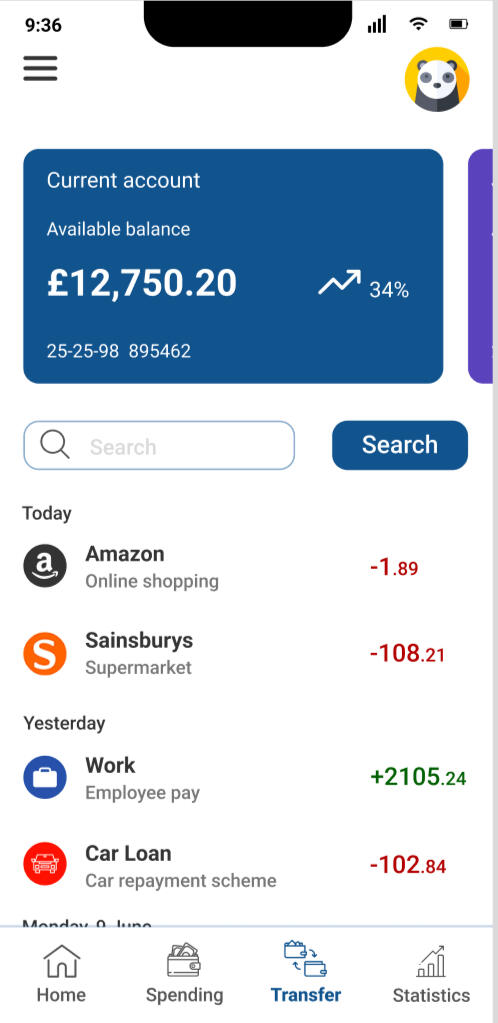Click the Work briefcase icon

tap(45, 778)
